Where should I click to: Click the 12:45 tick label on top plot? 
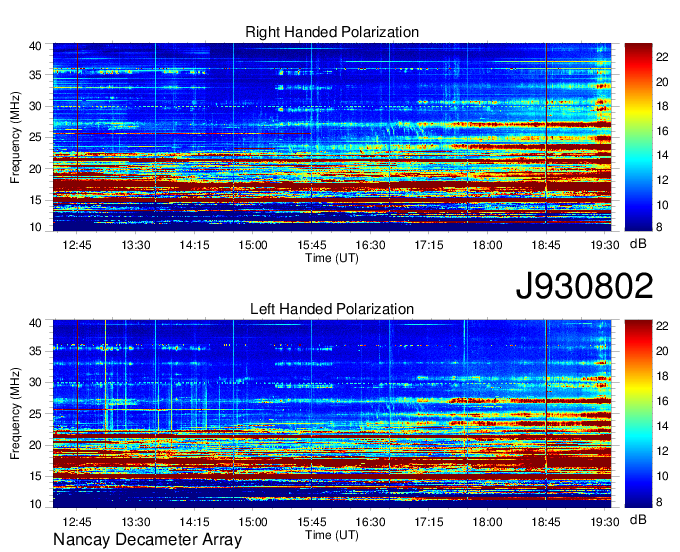point(77,245)
